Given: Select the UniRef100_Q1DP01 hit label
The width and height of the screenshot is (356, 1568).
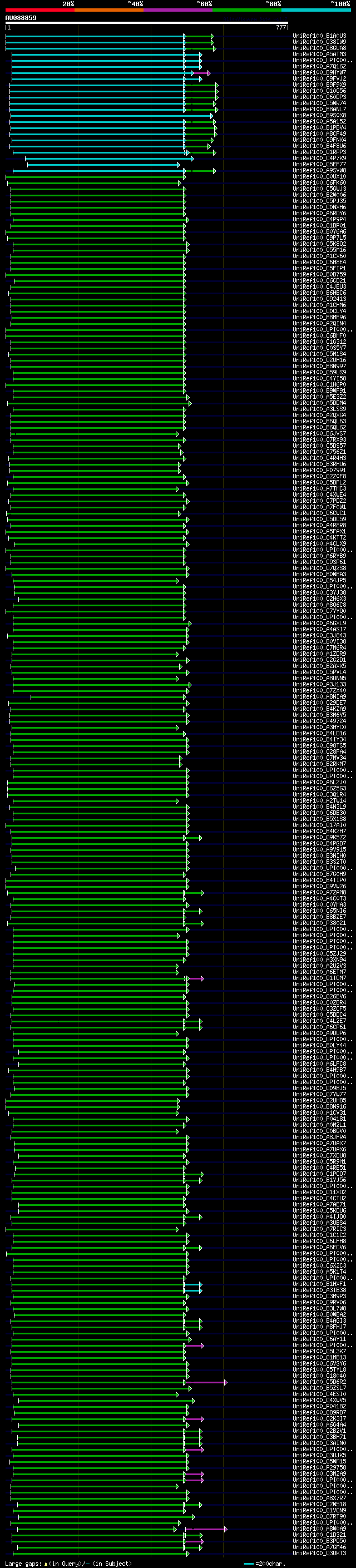Looking at the screenshot, I should click(x=319, y=225).
